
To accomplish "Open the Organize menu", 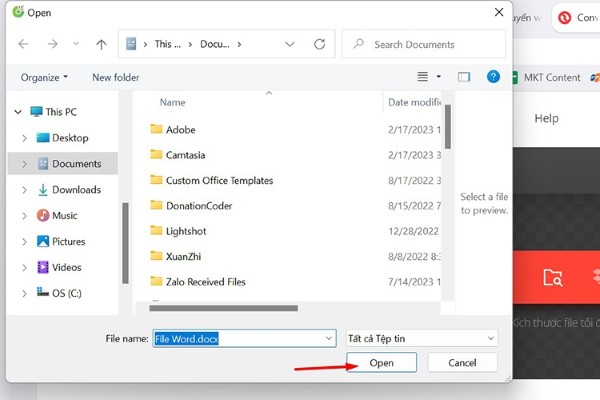I will (x=44, y=78).
